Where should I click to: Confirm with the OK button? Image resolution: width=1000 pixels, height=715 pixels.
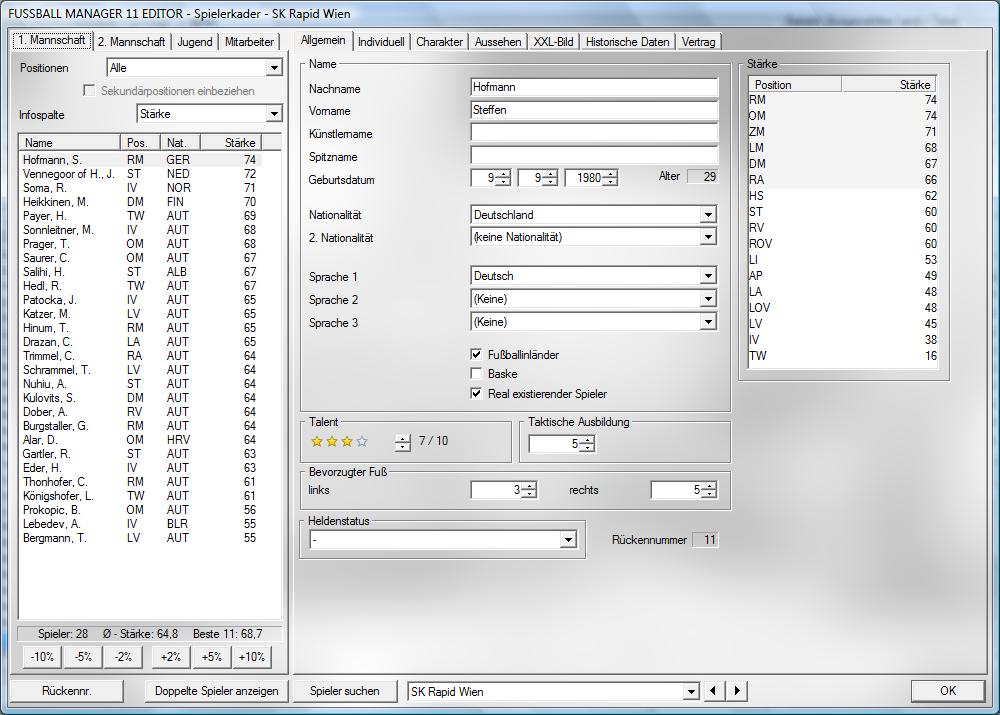tap(948, 690)
